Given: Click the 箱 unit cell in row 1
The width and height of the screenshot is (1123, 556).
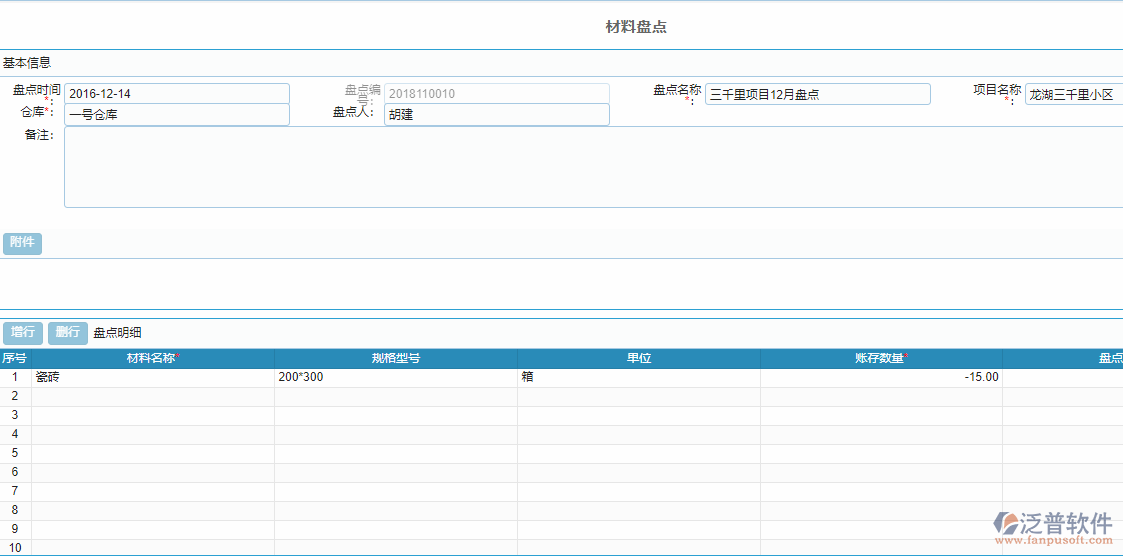Looking at the screenshot, I should click(638, 377).
